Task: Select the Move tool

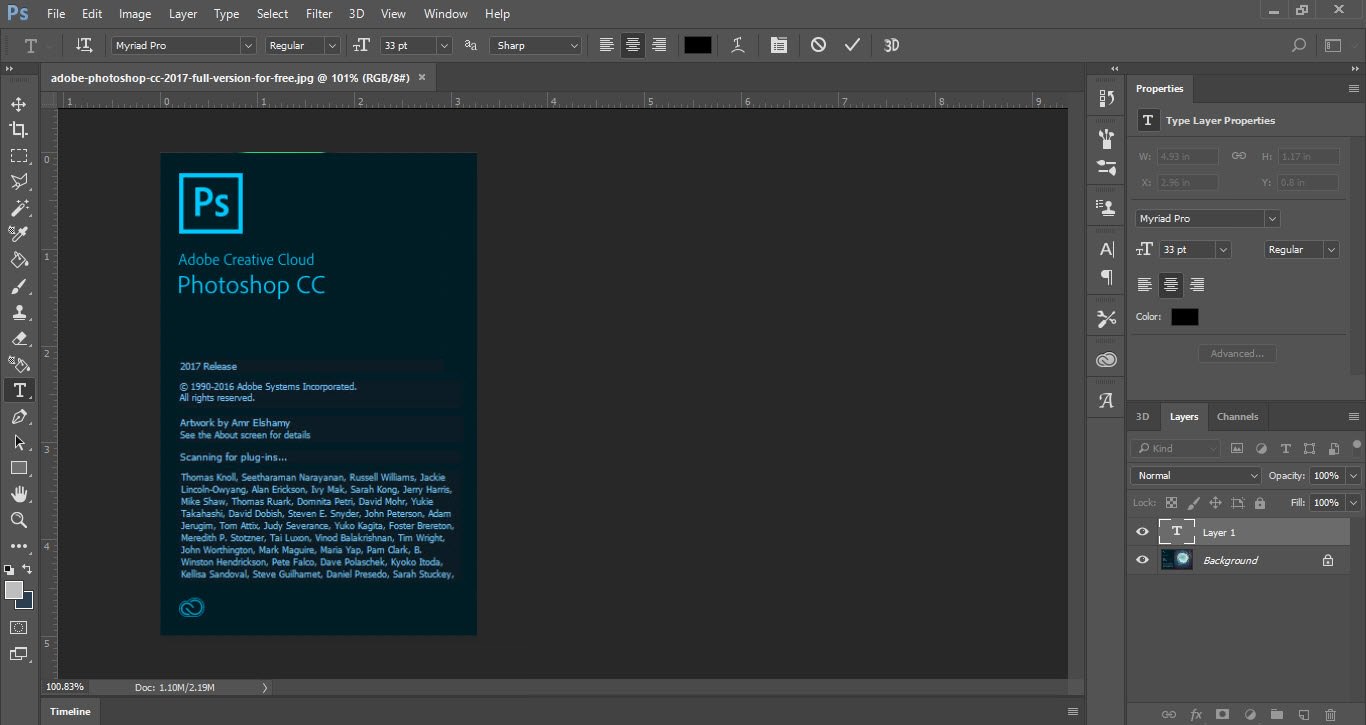Action: pos(19,104)
